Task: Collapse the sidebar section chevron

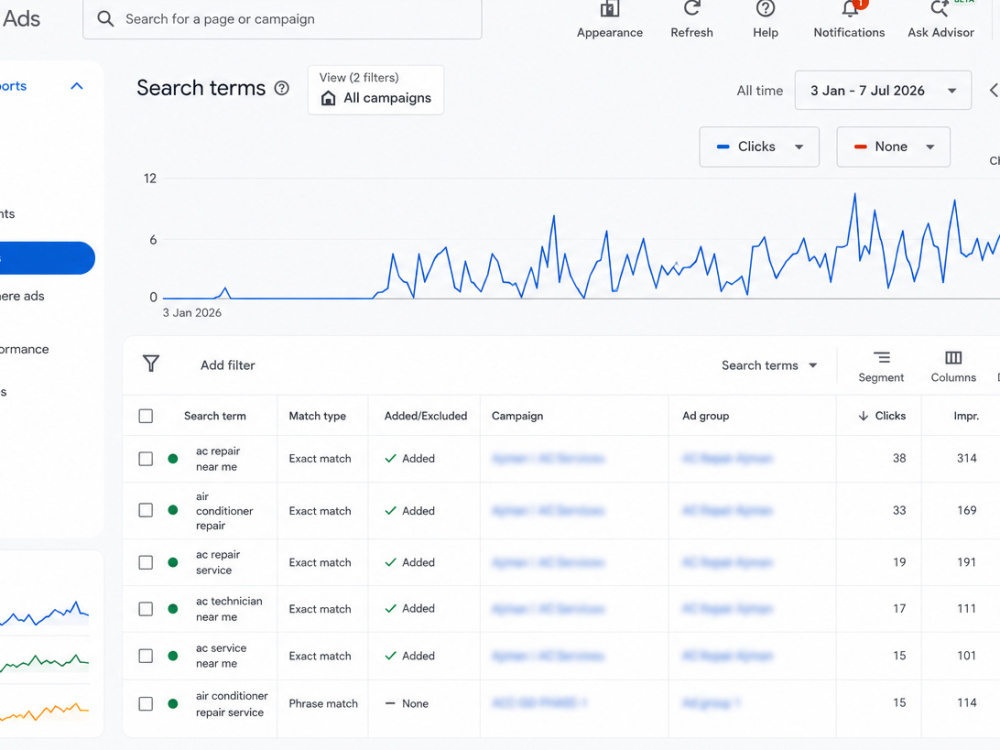Action: (x=77, y=86)
